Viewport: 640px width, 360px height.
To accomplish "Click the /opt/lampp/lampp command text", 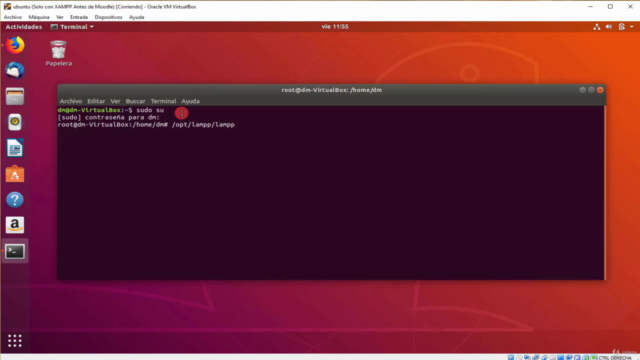I will click(203, 125).
